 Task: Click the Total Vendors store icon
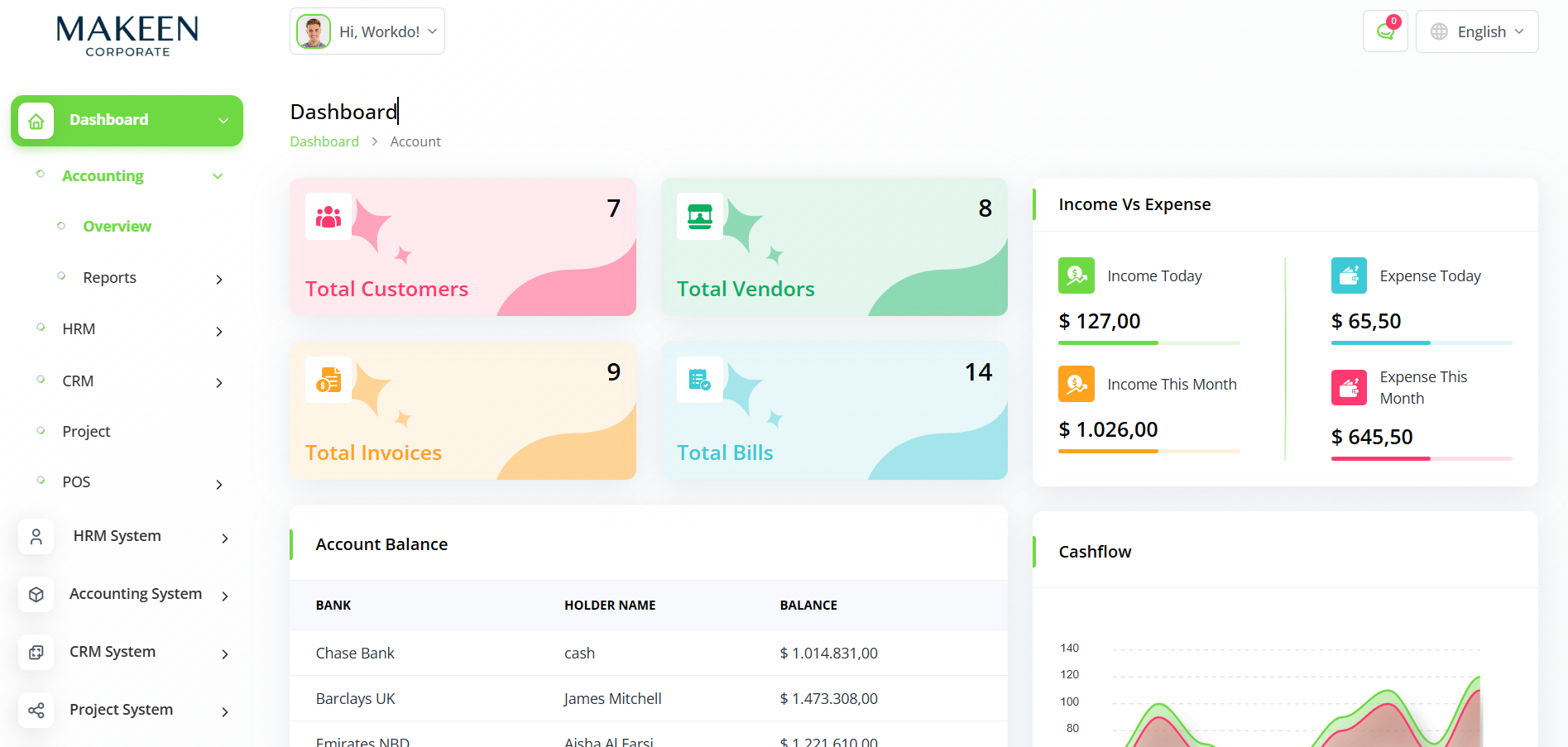point(700,217)
